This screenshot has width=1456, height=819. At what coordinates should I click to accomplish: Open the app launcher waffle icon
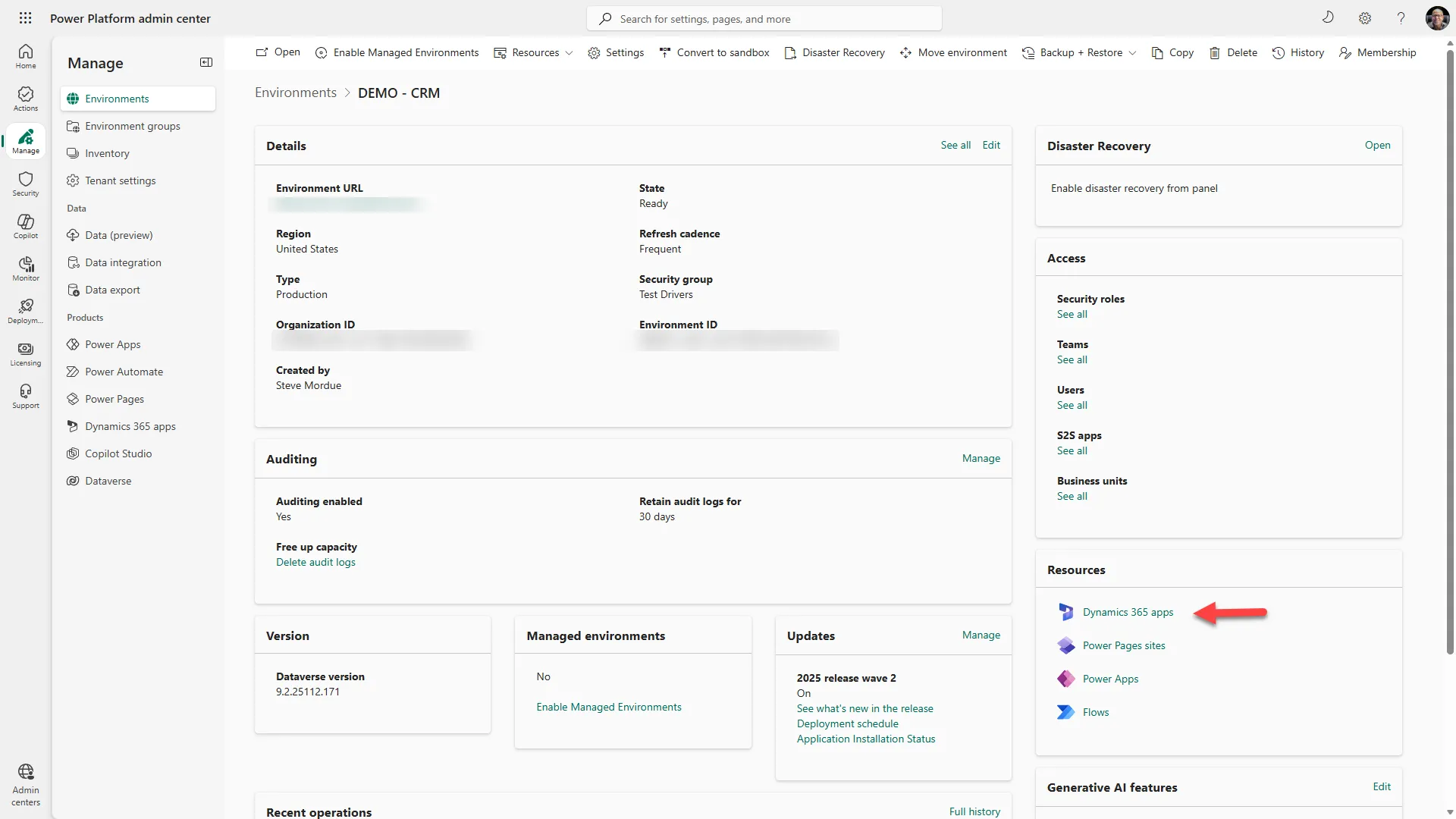pos(25,18)
